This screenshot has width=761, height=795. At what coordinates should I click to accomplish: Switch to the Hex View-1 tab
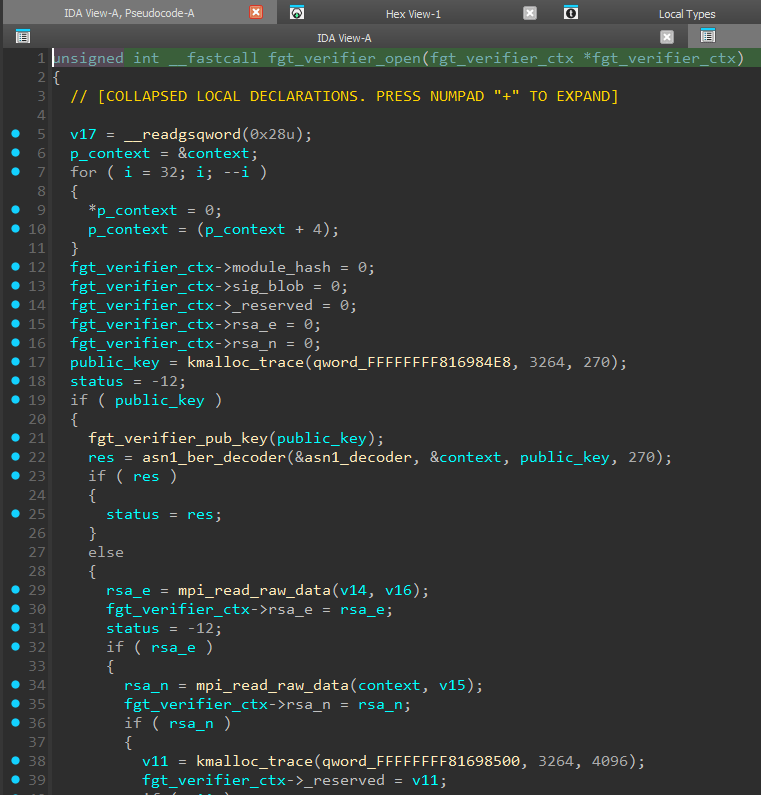(413, 14)
